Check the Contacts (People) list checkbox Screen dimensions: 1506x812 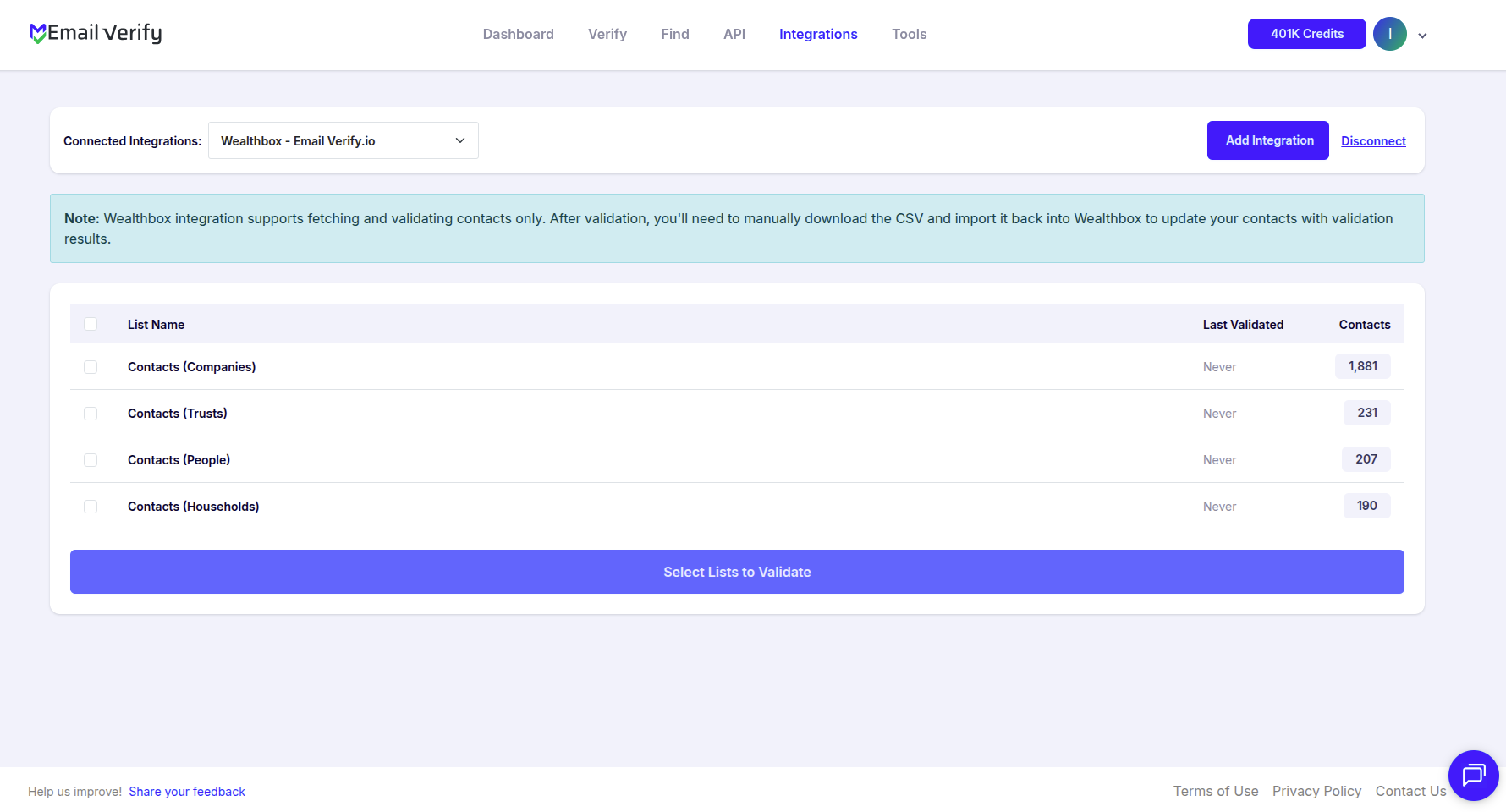[91, 460]
